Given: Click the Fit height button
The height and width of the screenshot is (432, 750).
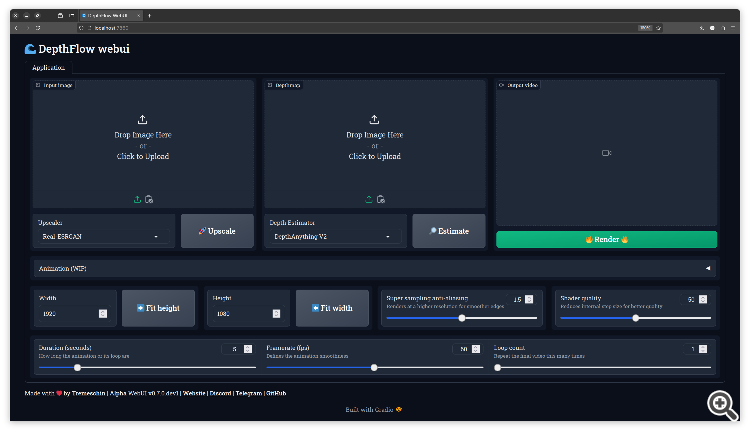Looking at the screenshot, I should 158,308.
